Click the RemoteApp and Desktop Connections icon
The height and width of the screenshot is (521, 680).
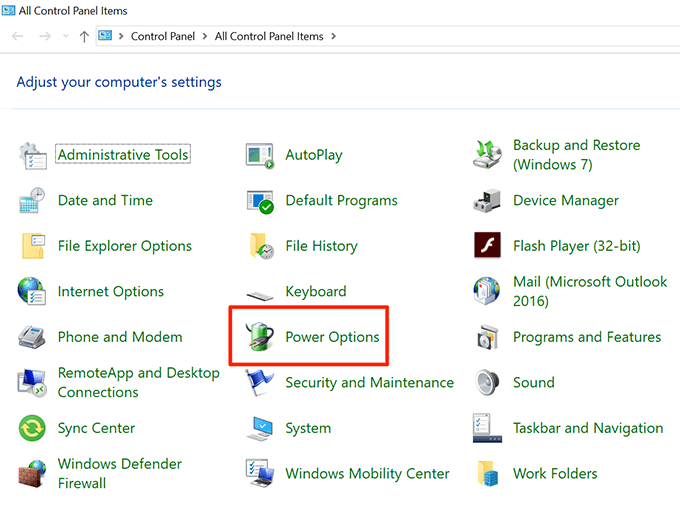[x=32, y=383]
